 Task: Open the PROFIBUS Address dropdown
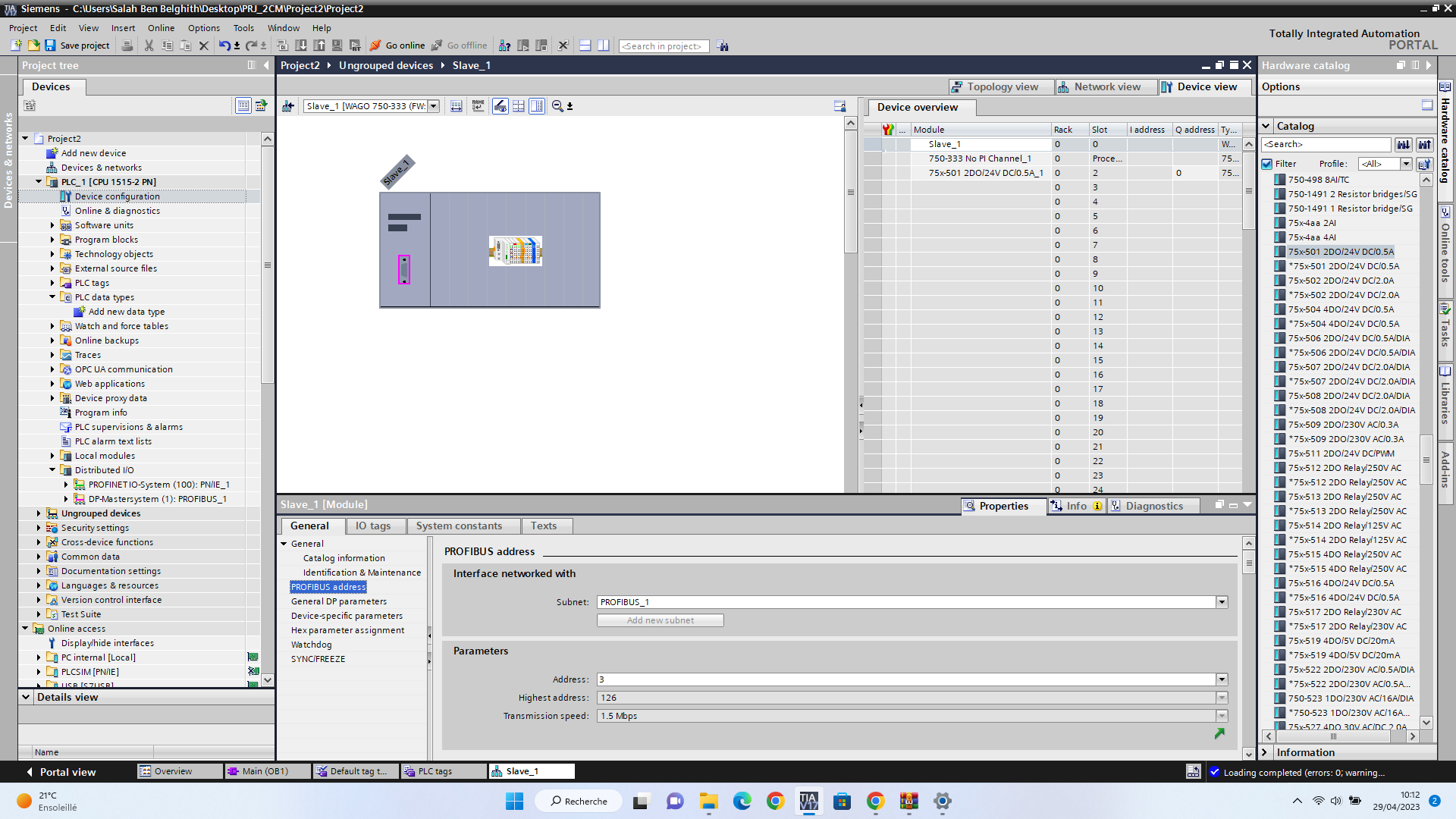click(x=1222, y=679)
